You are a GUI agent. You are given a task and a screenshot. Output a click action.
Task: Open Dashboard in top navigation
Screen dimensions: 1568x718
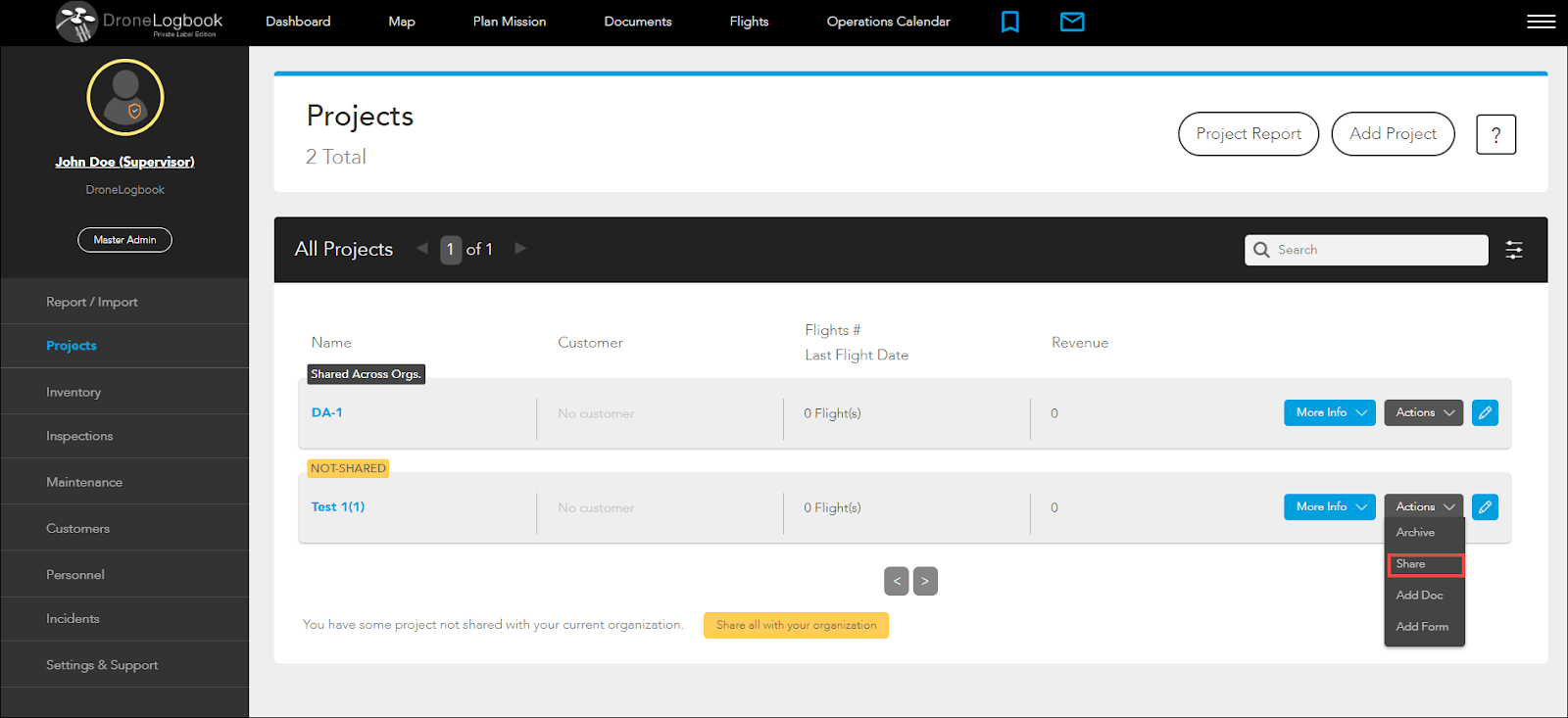point(298,22)
